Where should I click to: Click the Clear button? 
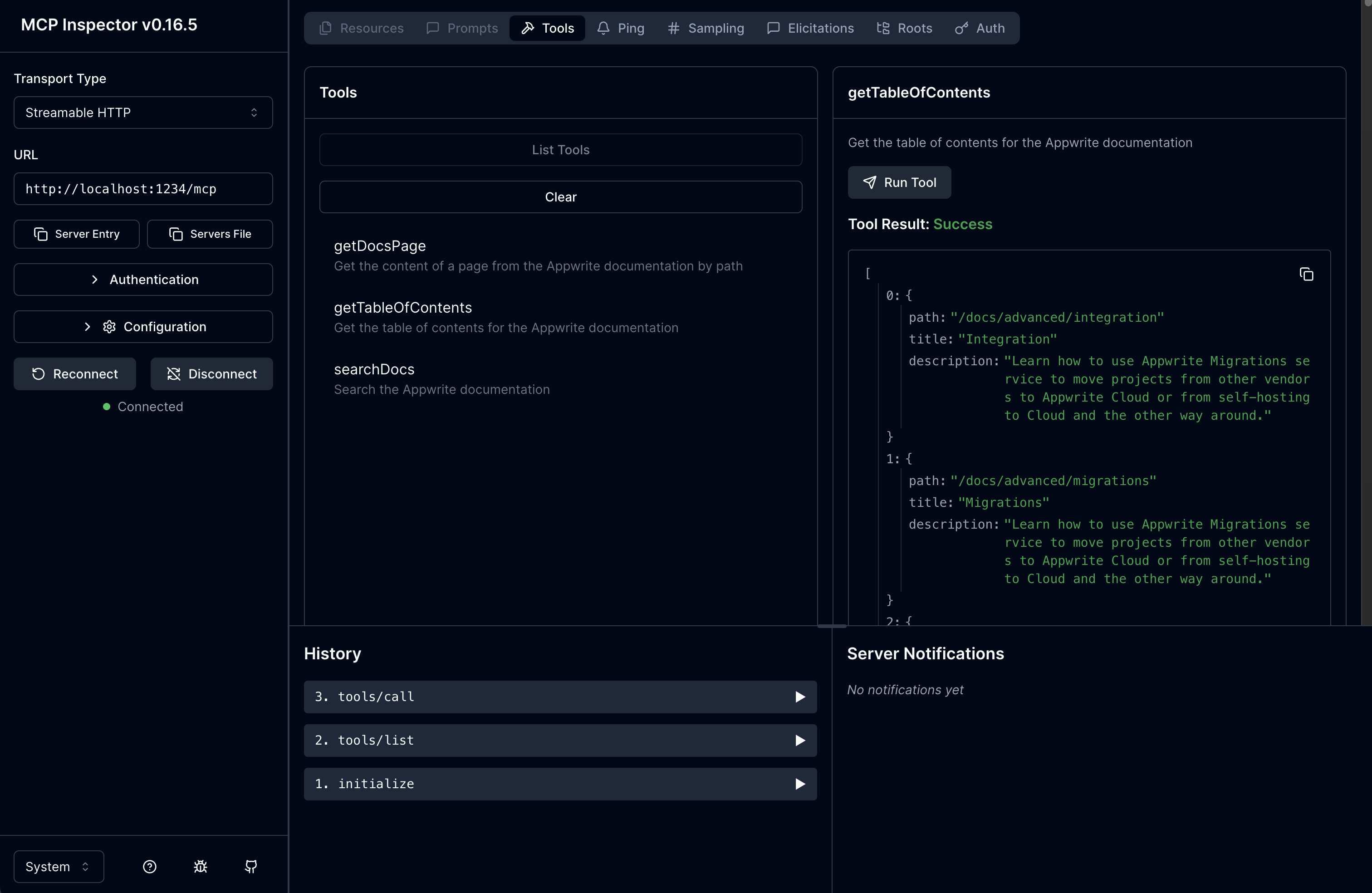(560, 197)
